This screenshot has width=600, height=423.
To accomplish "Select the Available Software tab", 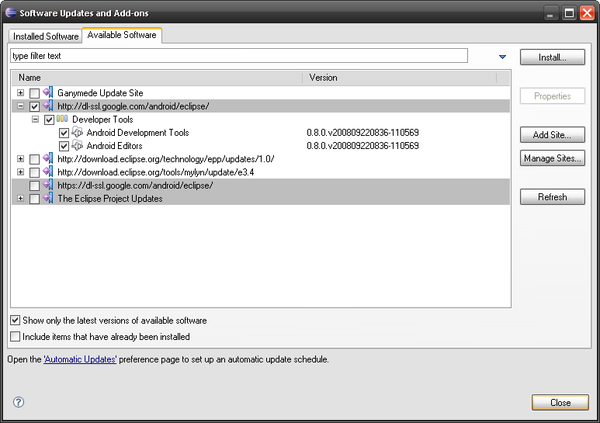I will pos(122,35).
